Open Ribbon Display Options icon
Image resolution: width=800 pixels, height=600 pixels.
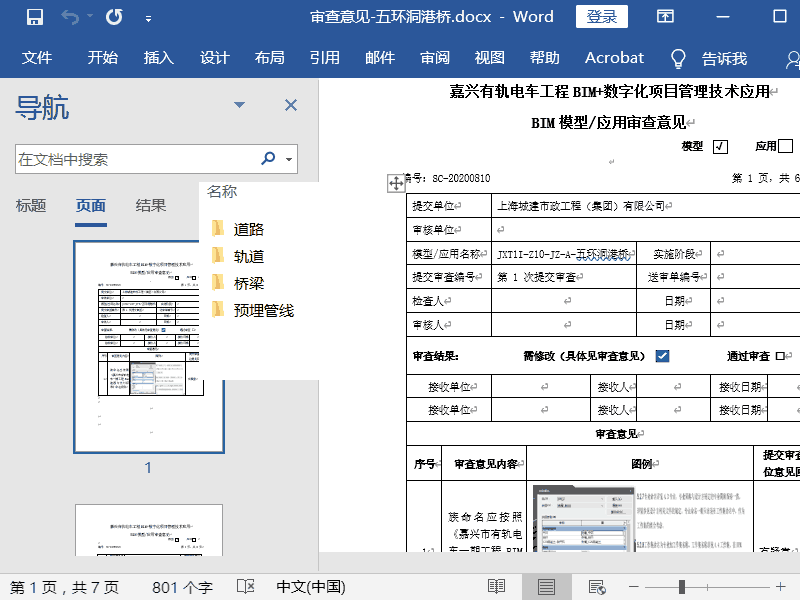click(x=665, y=17)
